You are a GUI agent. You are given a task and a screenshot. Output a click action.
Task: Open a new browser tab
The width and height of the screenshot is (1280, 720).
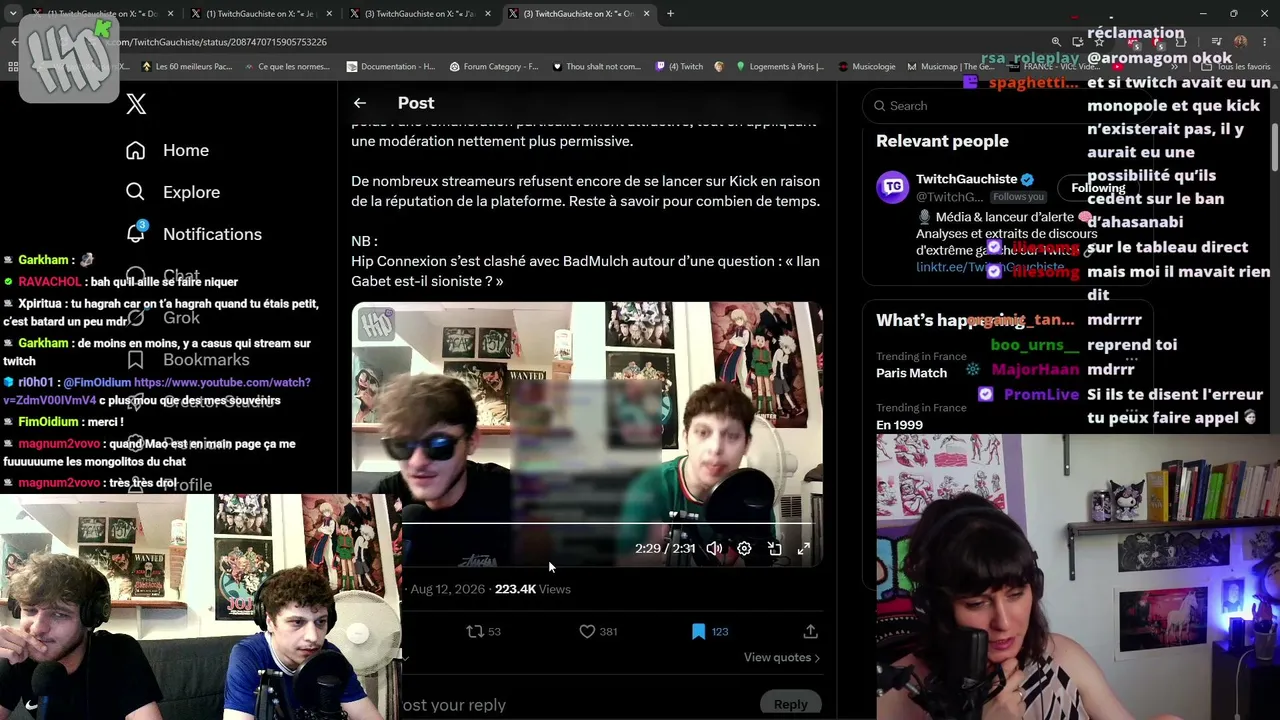(x=670, y=14)
